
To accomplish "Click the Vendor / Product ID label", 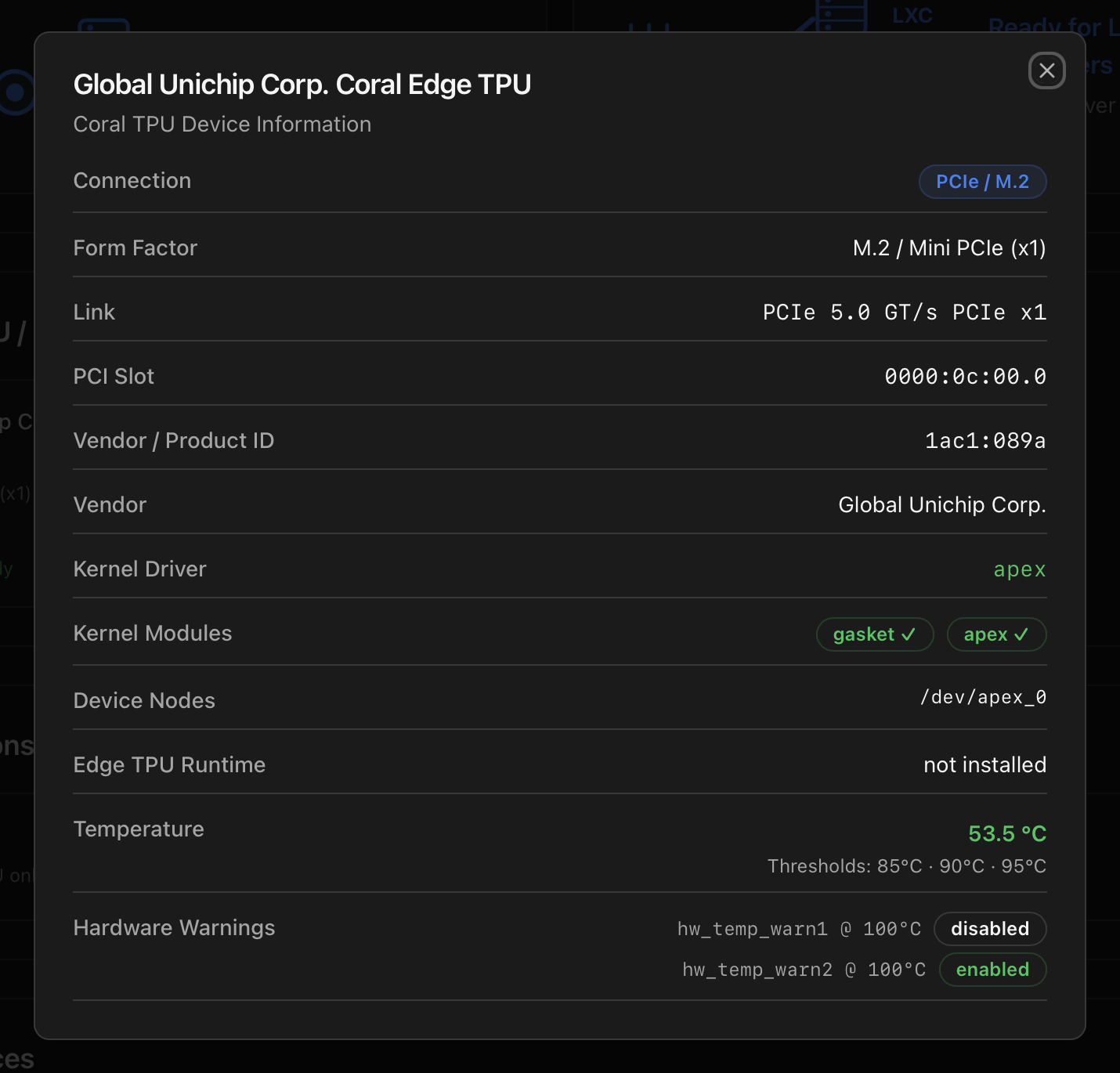I will click(x=174, y=441).
